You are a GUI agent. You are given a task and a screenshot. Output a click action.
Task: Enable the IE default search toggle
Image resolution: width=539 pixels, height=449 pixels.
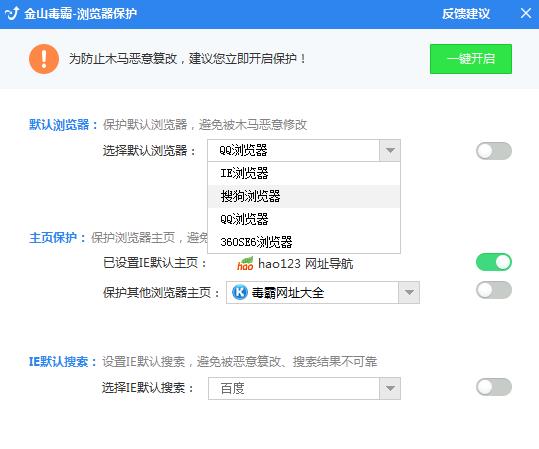point(494,387)
